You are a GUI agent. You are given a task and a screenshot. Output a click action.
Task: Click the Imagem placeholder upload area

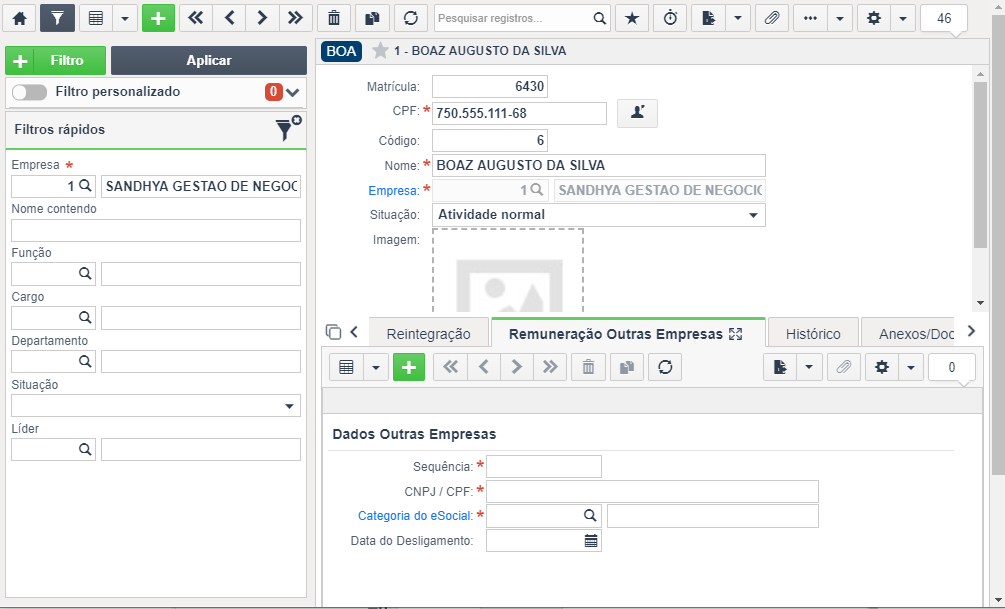[x=508, y=271]
